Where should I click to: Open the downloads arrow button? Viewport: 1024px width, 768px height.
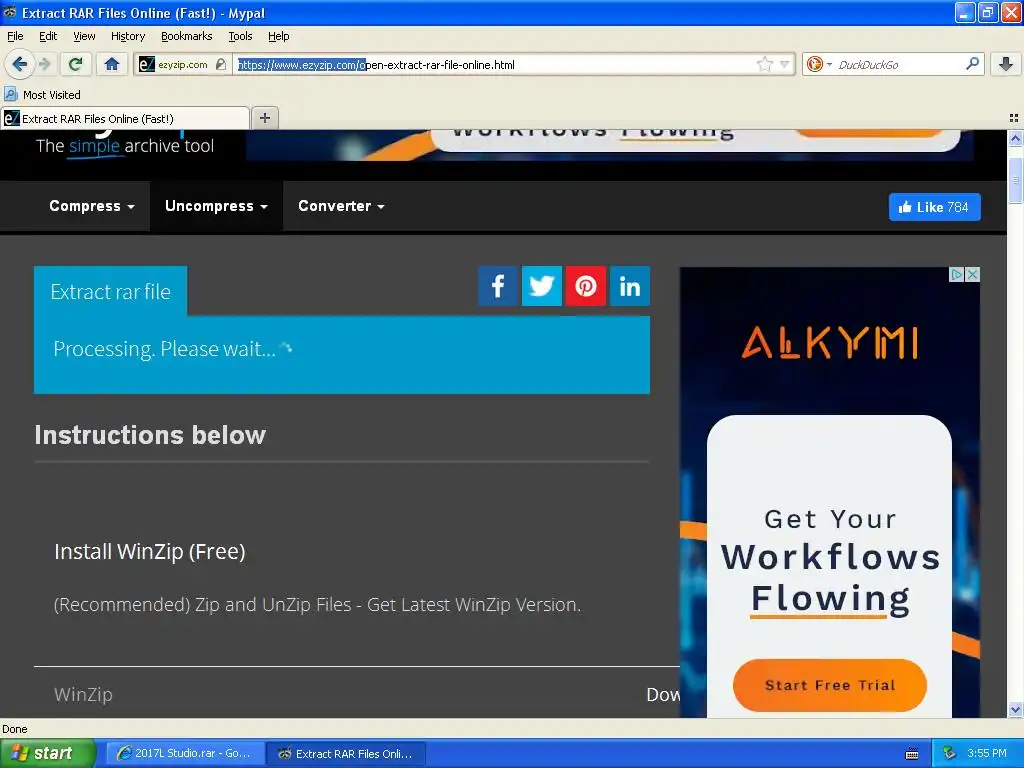coord(1006,64)
